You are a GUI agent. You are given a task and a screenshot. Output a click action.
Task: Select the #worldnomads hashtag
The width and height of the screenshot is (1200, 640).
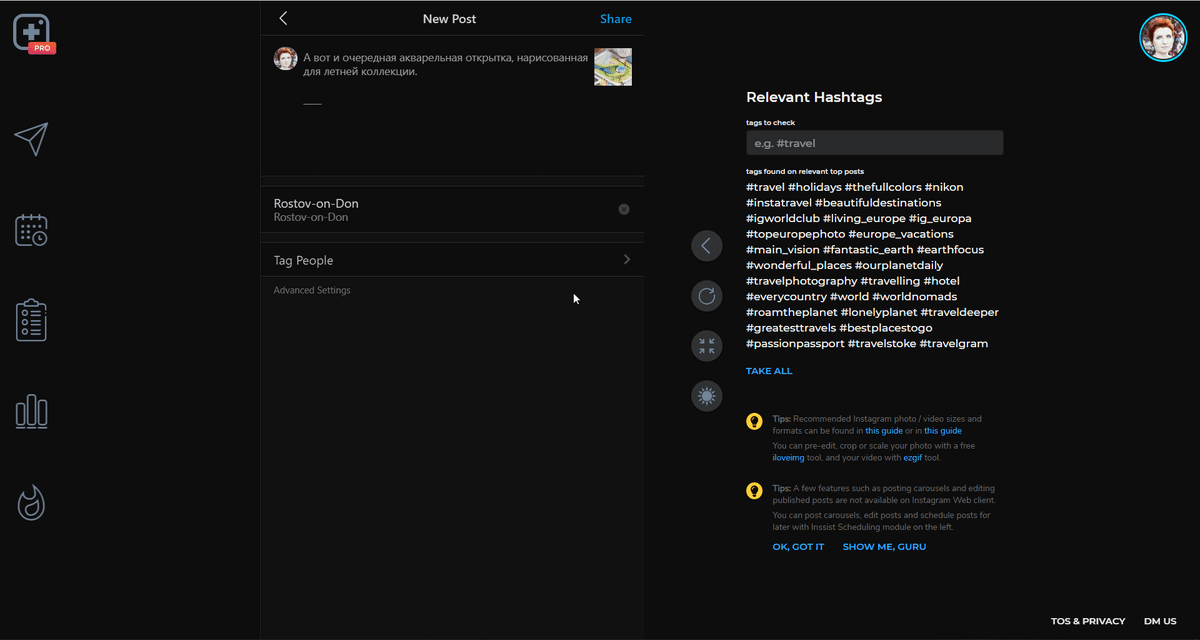(914, 297)
